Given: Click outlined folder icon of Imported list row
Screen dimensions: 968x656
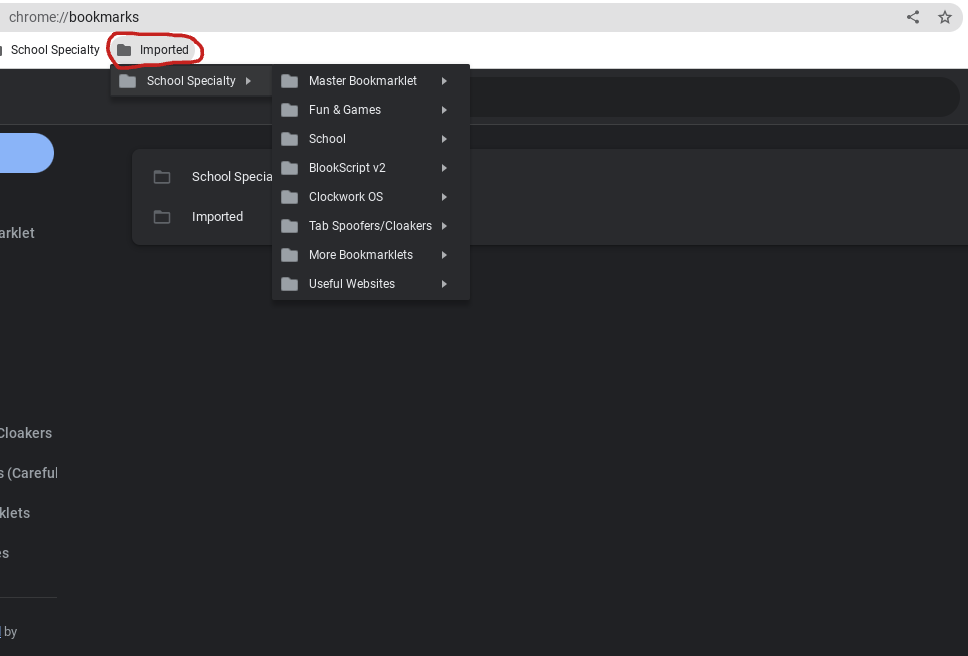Looking at the screenshot, I should point(162,217).
